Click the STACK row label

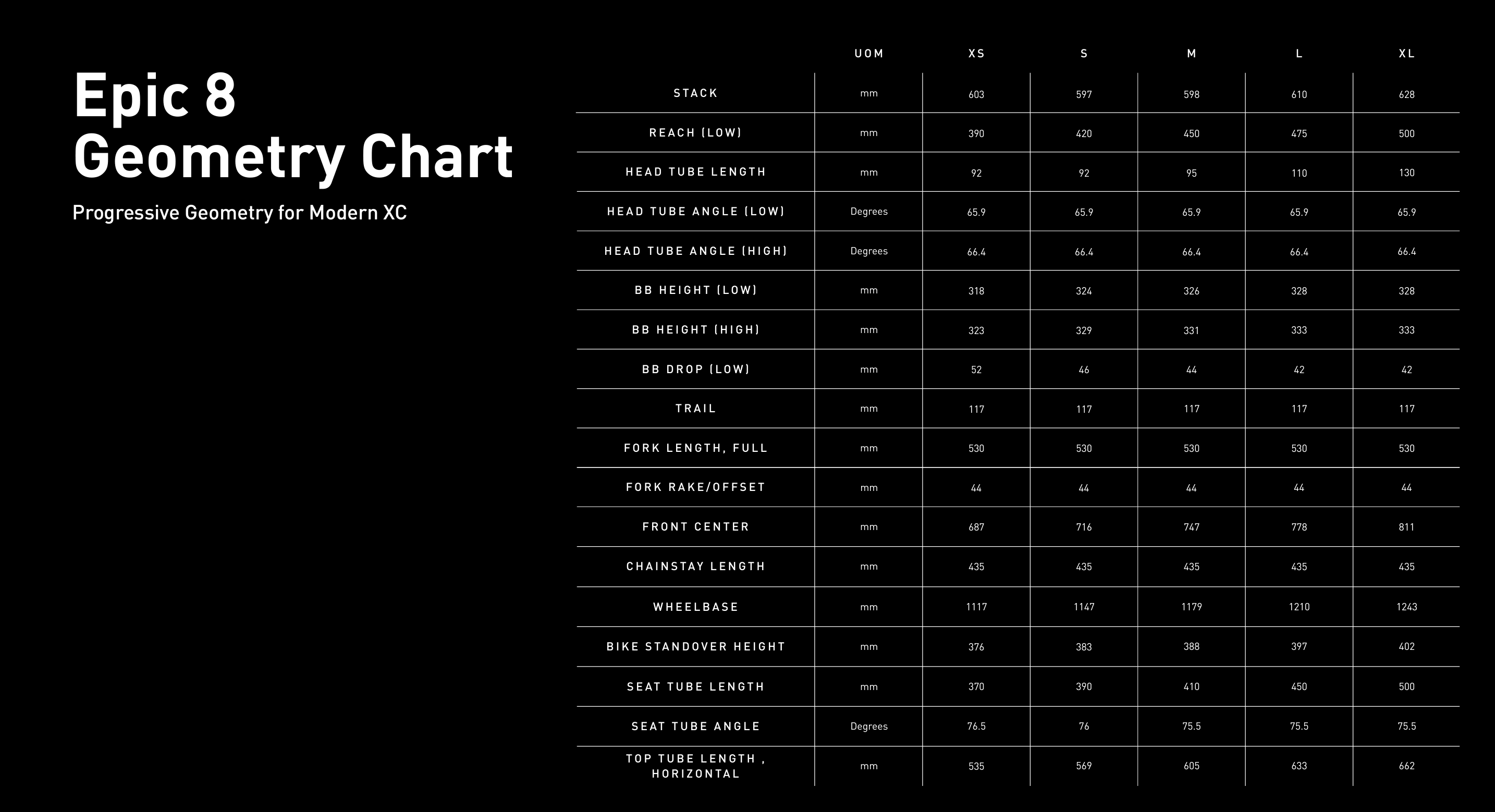695,93
